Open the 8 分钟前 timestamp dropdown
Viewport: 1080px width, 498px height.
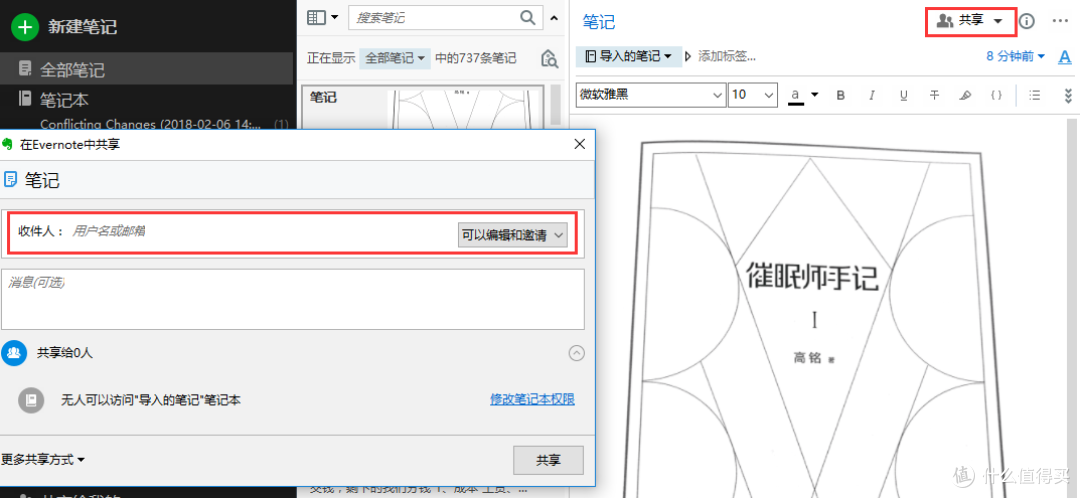[1016, 56]
